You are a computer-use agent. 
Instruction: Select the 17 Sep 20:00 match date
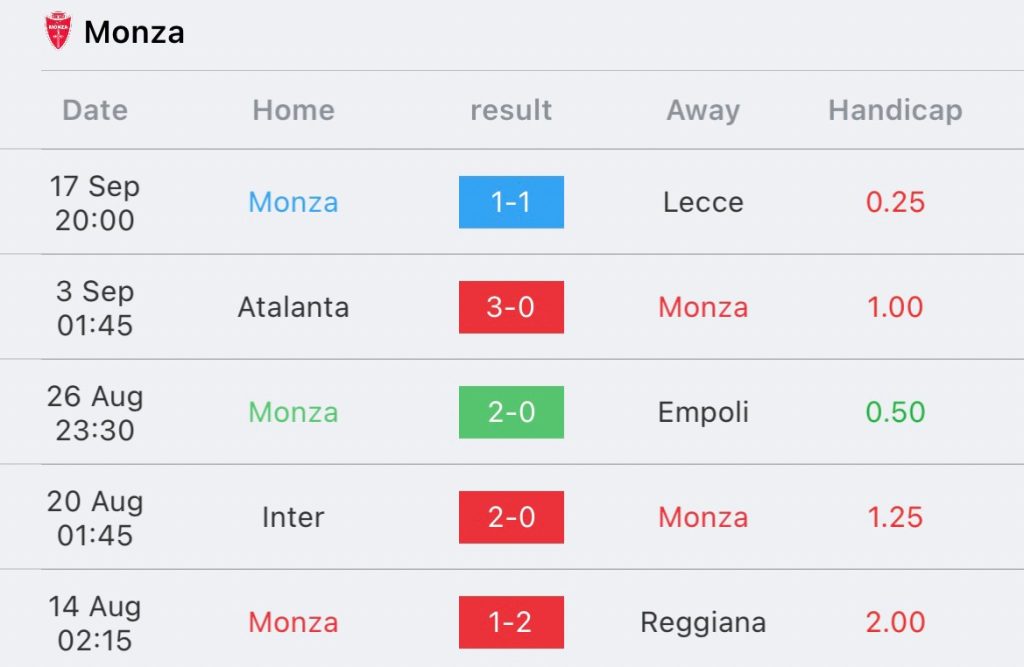(x=95, y=202)
